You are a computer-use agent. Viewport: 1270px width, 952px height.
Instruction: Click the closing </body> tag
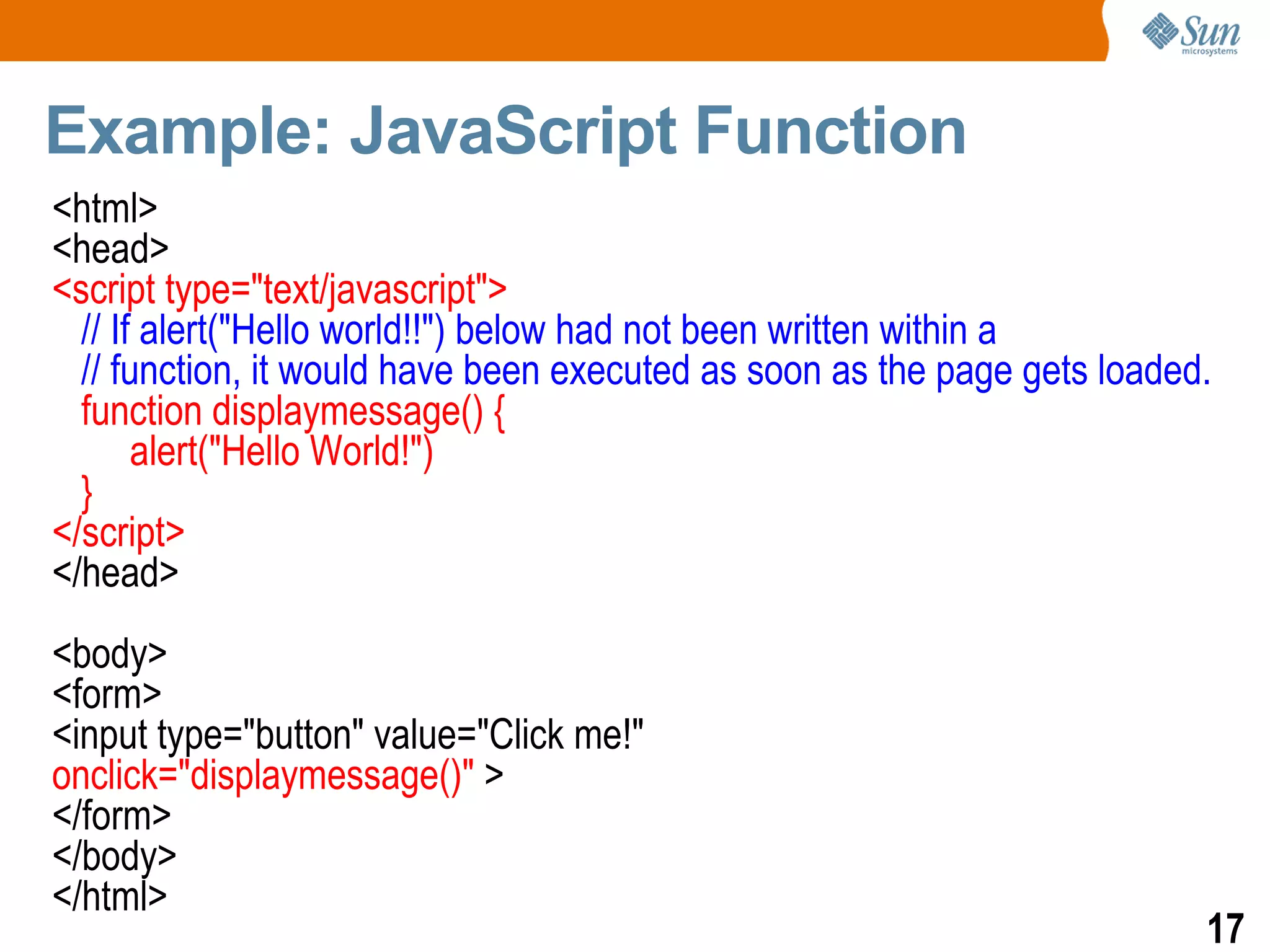click(115, 857)
